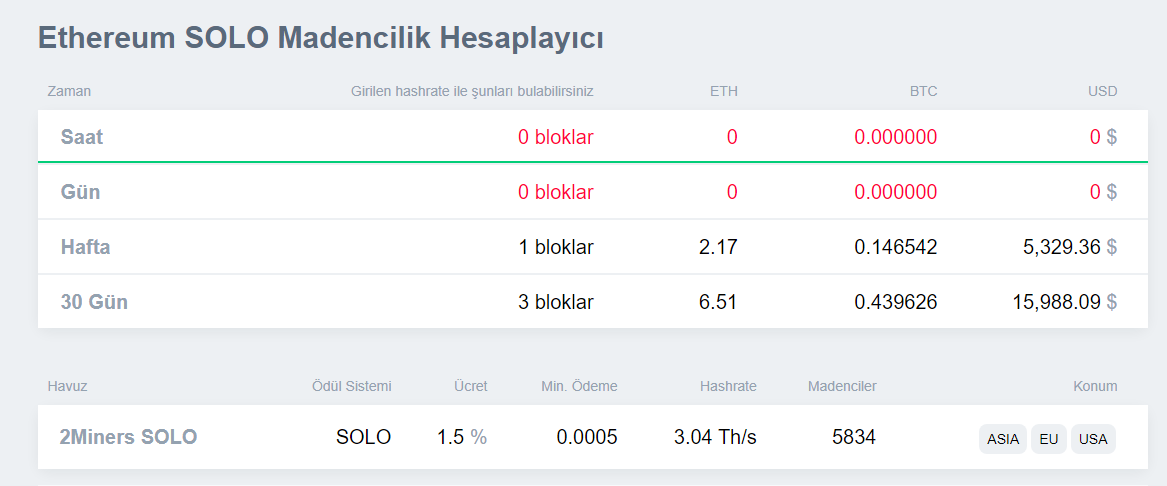Select the Gün row label
Viewport: 1167px width, 486px height.
tap(81, 192)
